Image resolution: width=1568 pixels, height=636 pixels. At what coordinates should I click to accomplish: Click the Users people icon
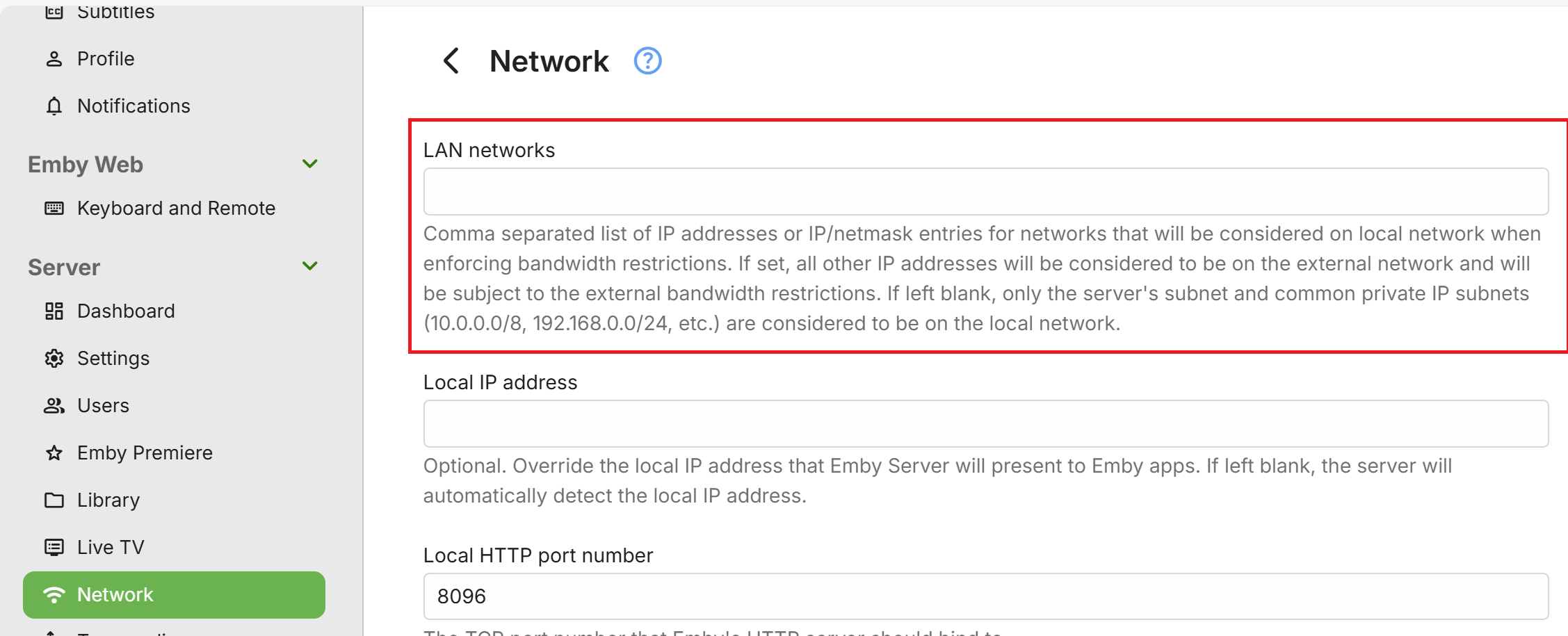54,406
